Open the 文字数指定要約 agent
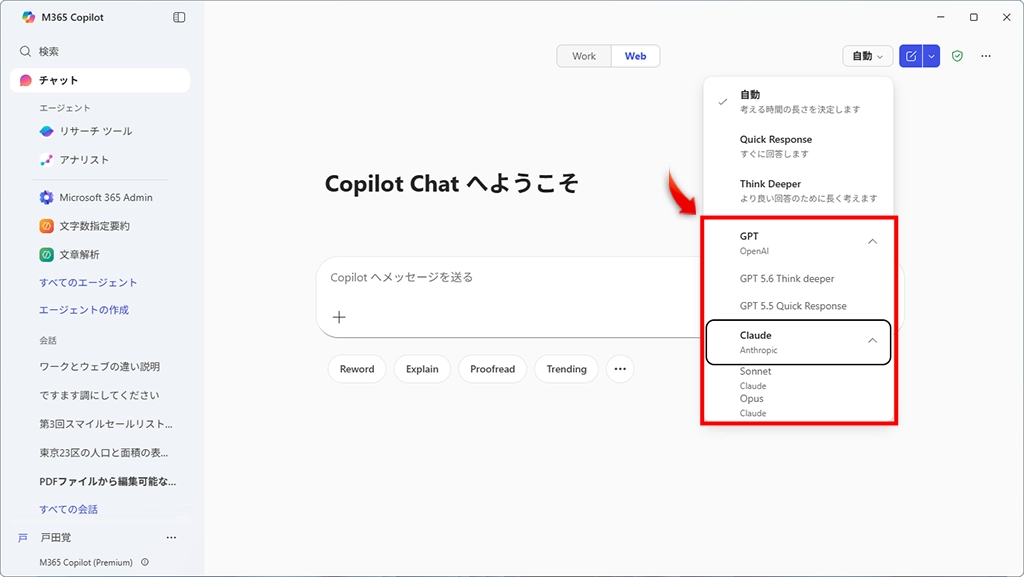 coord(84,226)
